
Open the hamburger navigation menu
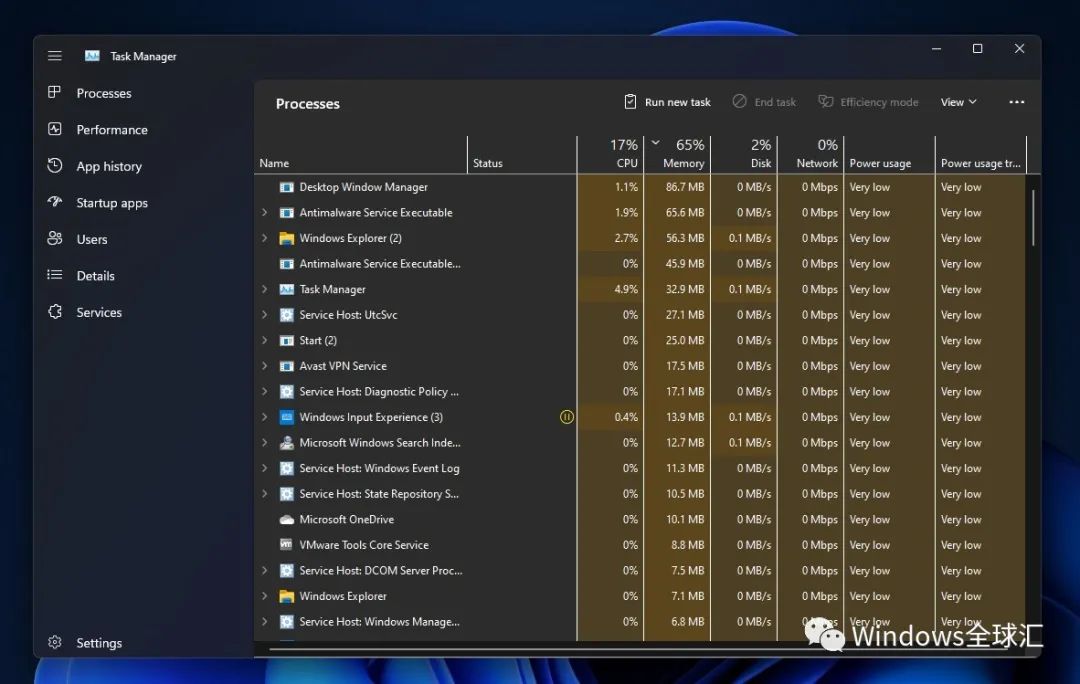coord(54,56)
